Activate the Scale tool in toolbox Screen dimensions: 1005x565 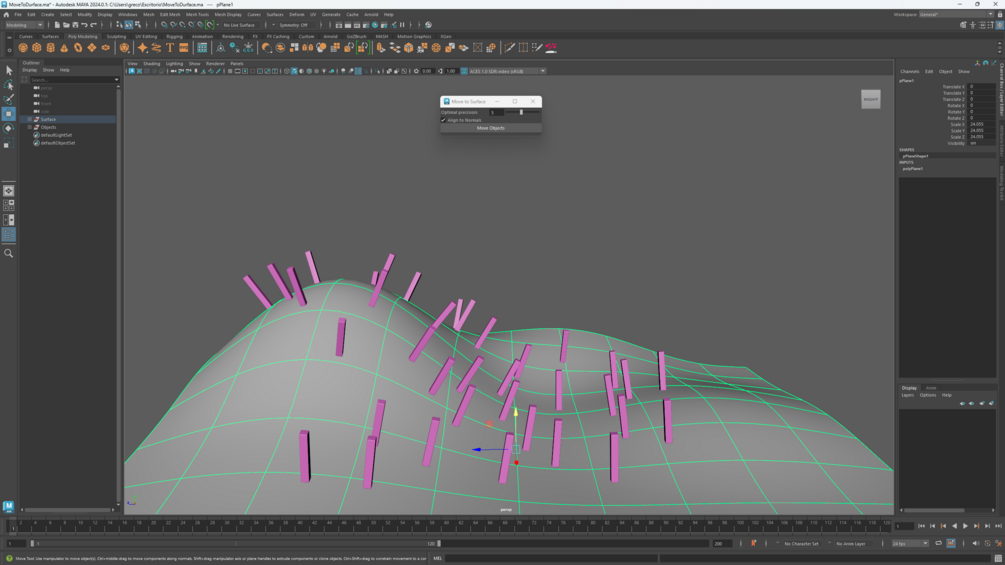pyautogui.click(x=8, y=143)
